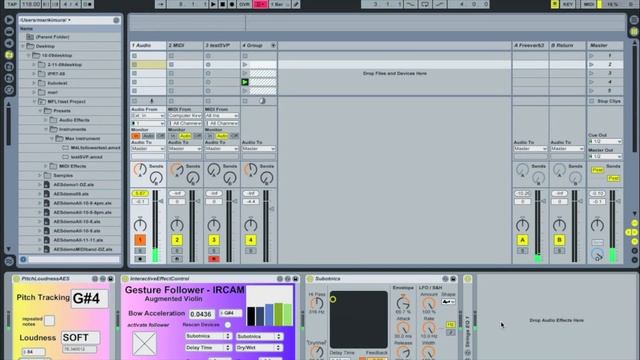Select the B Return track header
640x360 pixels.
coord(567,45)
